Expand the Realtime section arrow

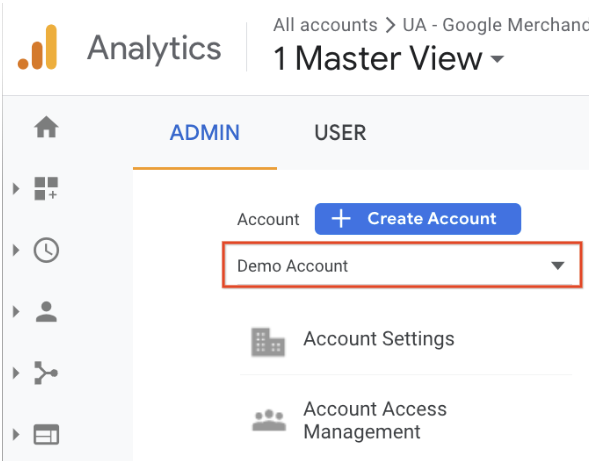click(16, 250)
